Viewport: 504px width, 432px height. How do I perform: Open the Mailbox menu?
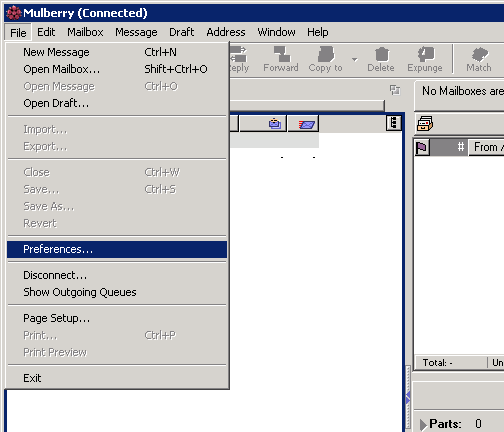[x=85, y=32]
